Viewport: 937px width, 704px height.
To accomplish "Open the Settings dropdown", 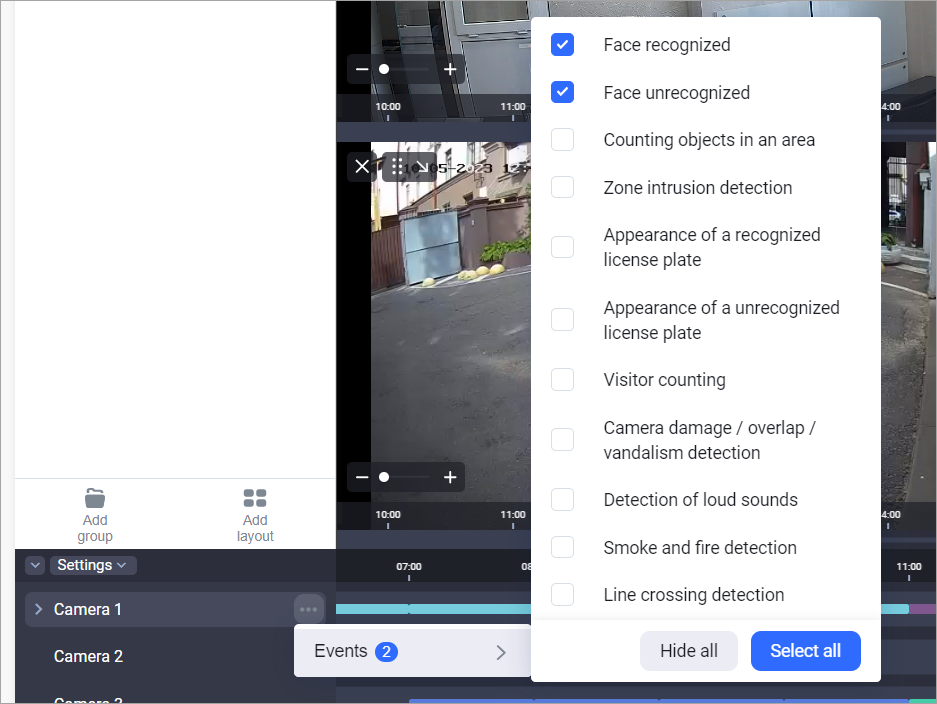I will tap(93, 565).
